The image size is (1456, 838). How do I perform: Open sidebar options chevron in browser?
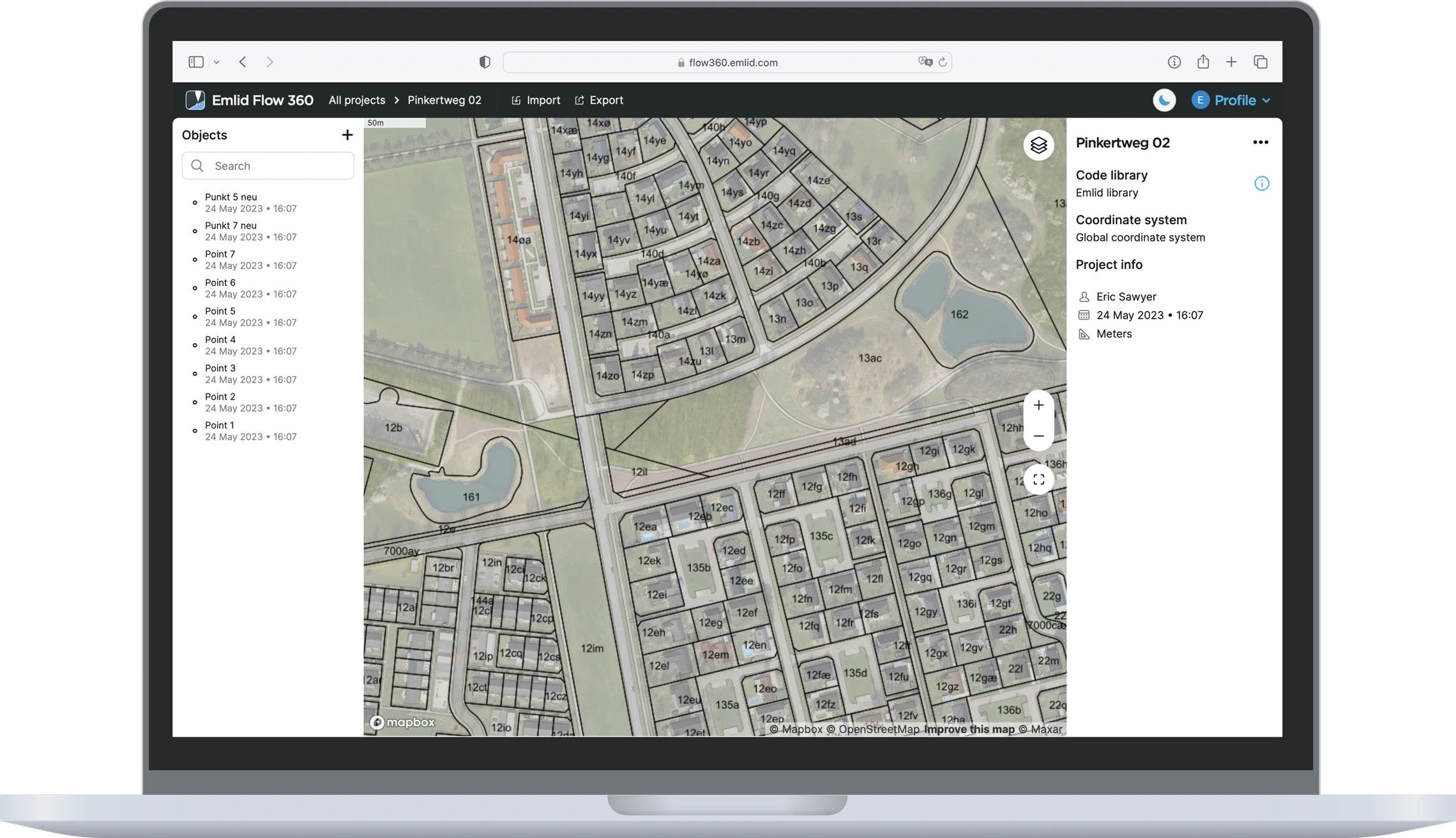(x=216, y=62)
